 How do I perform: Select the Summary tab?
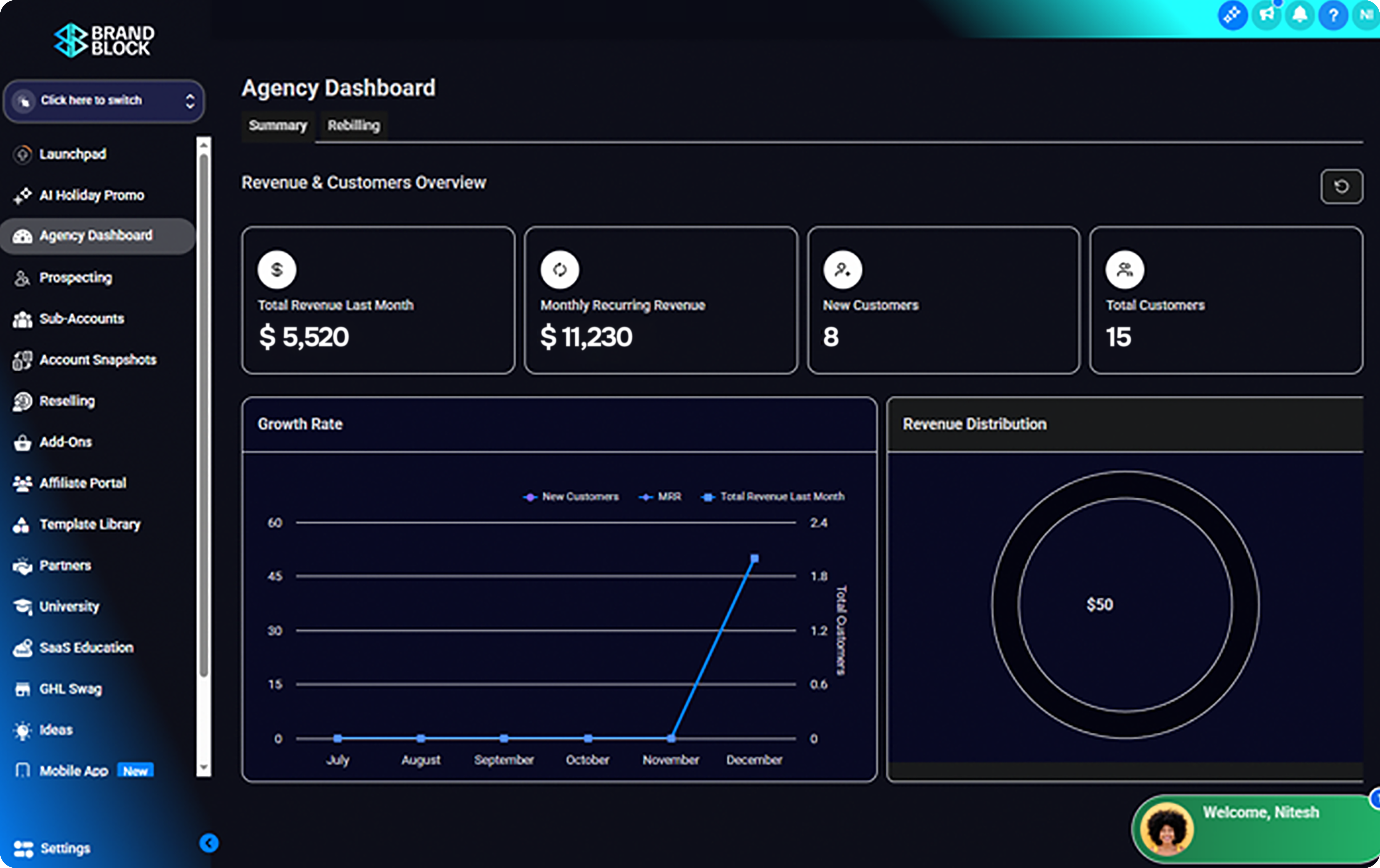pyautogui.click(x=278, y=125)
